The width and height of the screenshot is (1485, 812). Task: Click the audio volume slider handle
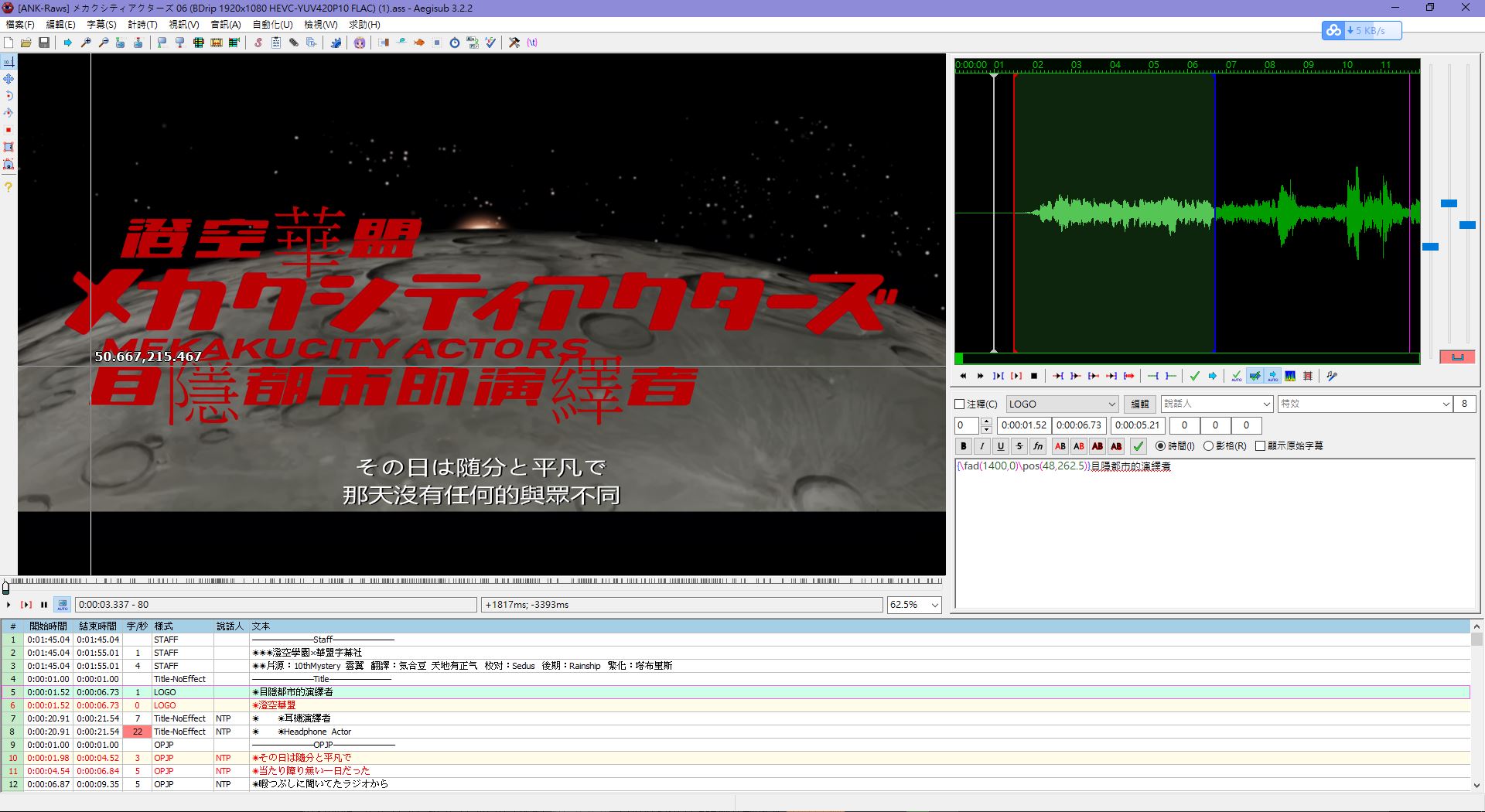coord(1467,225)
